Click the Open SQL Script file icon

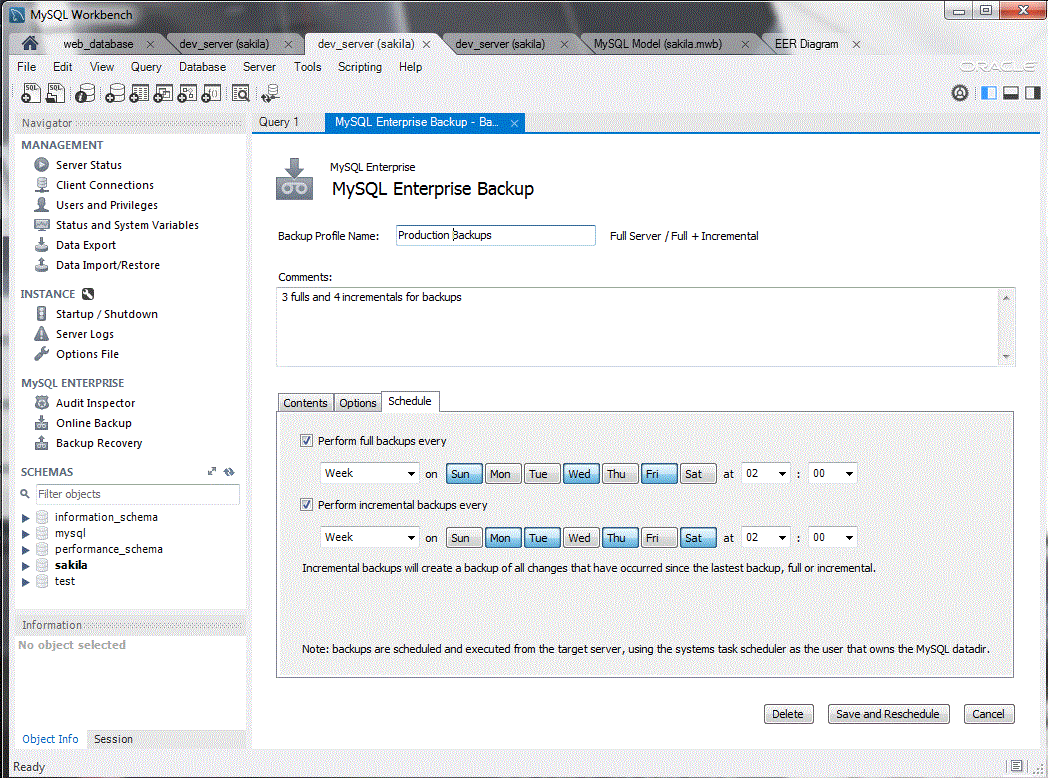(x=56, y=92)
